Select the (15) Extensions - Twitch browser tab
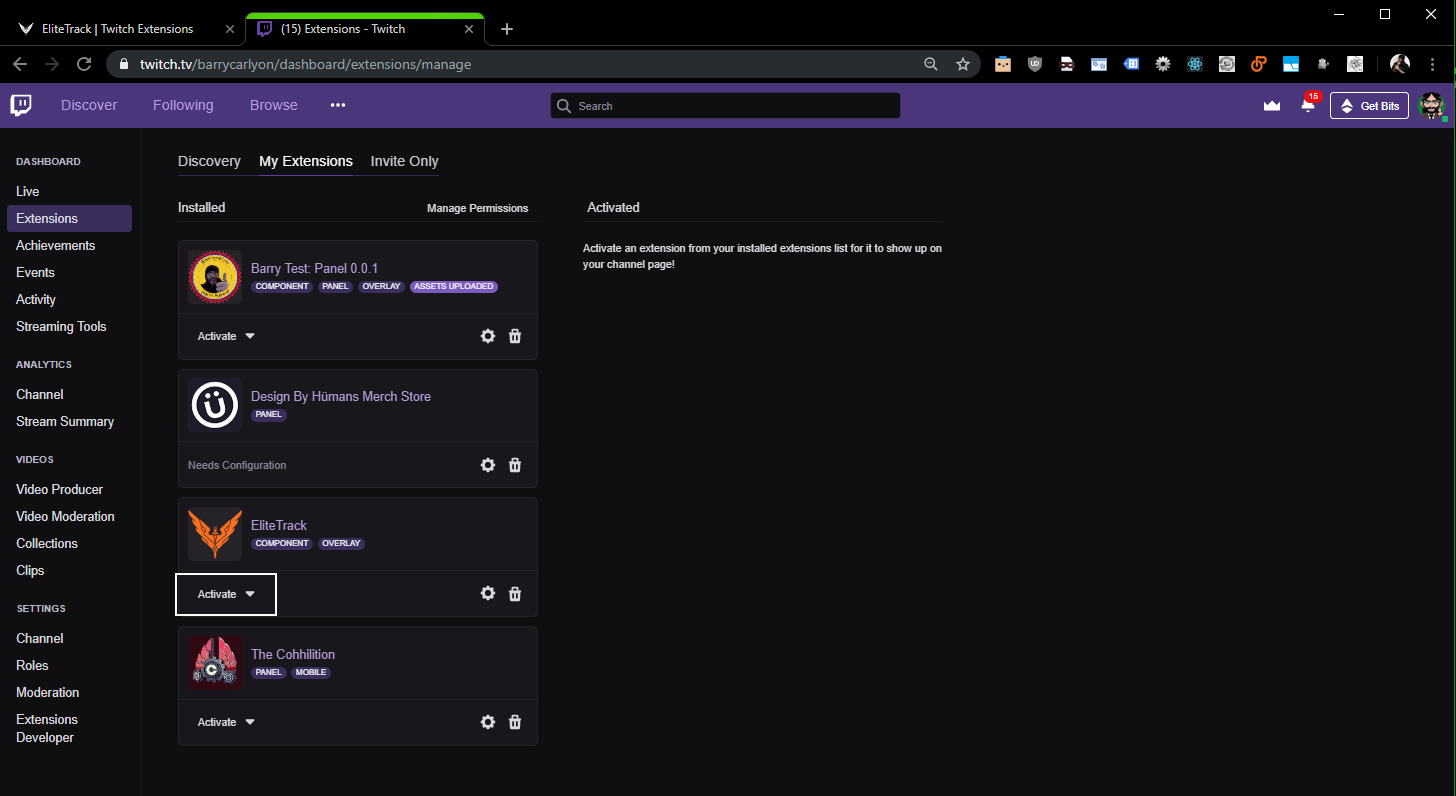Image resolution: width=1456 pixels, height=796 pixels. coord(365,29)
